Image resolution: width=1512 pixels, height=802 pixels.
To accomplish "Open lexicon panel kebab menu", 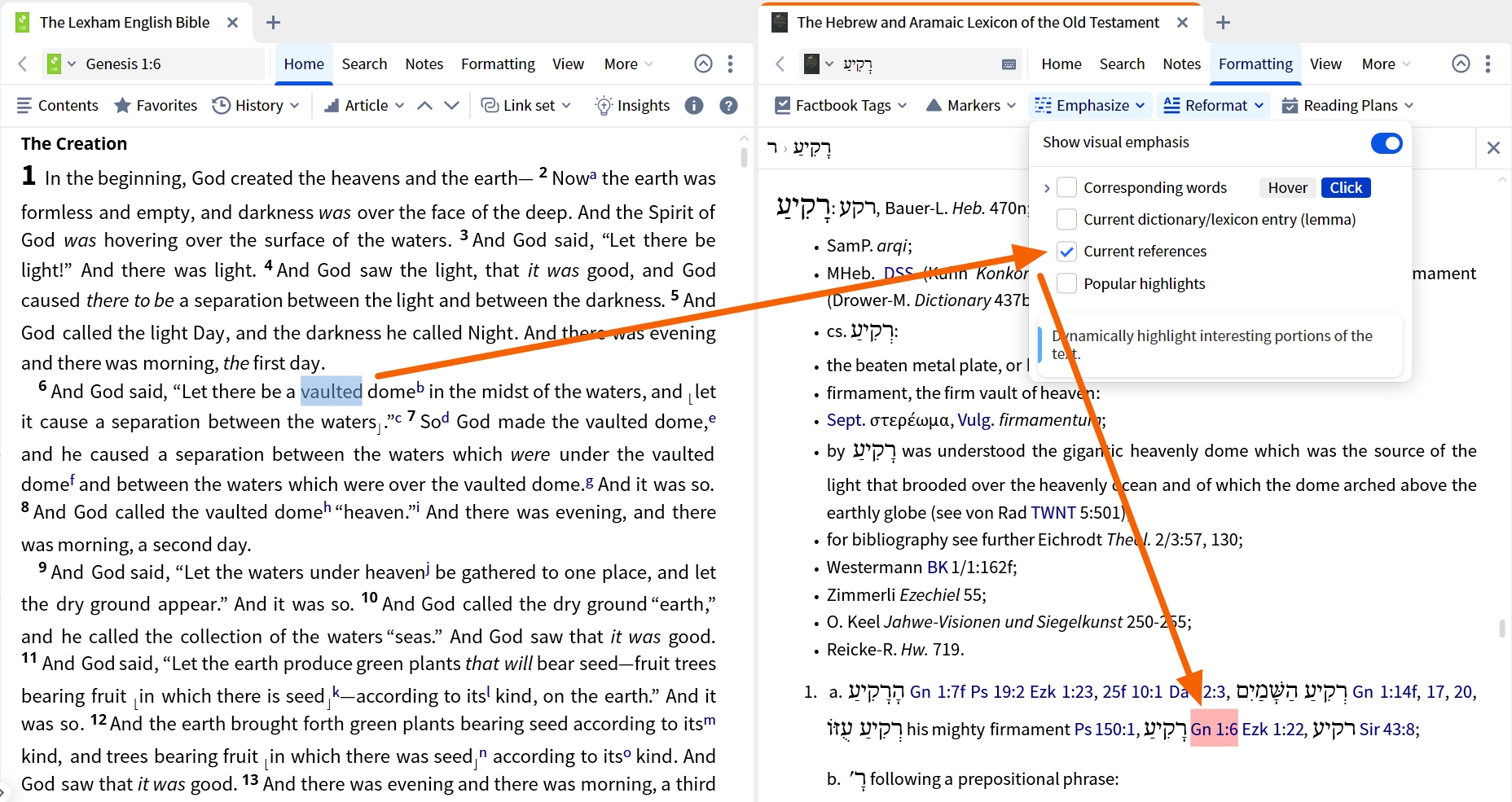I will [x=1488, y=64].
